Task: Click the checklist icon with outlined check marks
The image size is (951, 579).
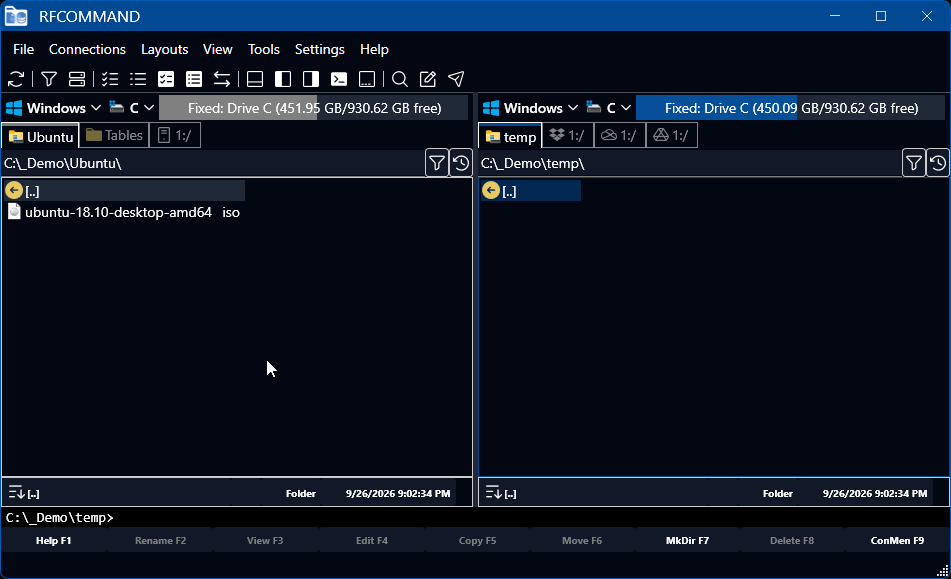Action: (x=110, y=79)
